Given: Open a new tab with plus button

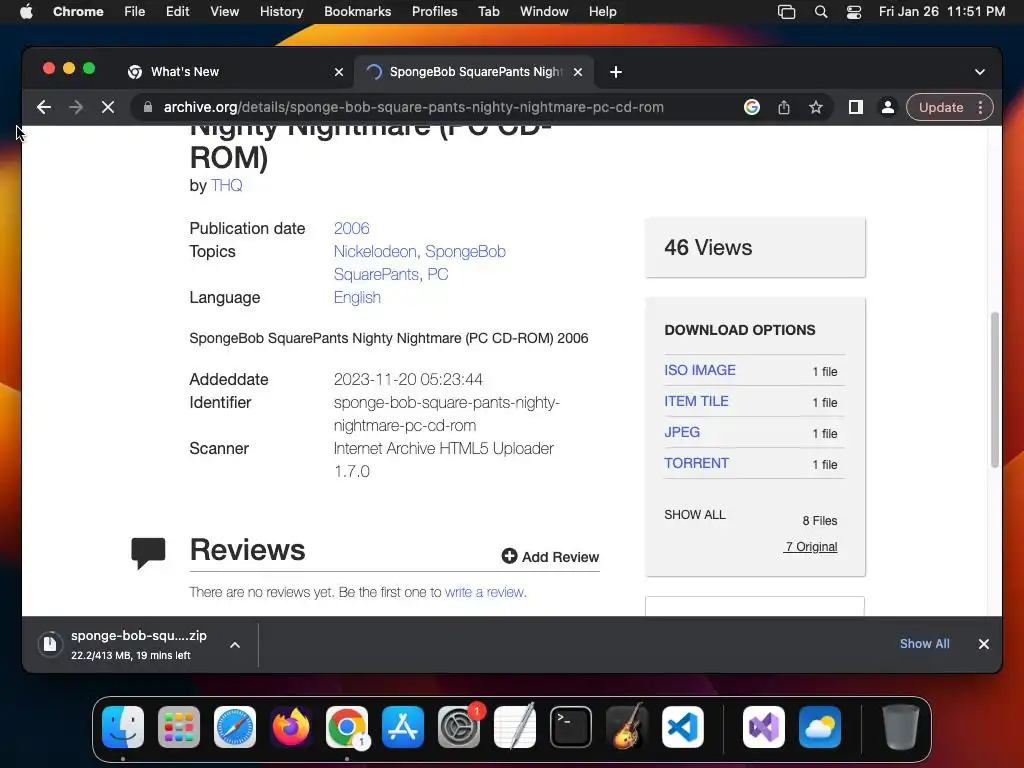Looking at the screenshot, I should (615, 72).
